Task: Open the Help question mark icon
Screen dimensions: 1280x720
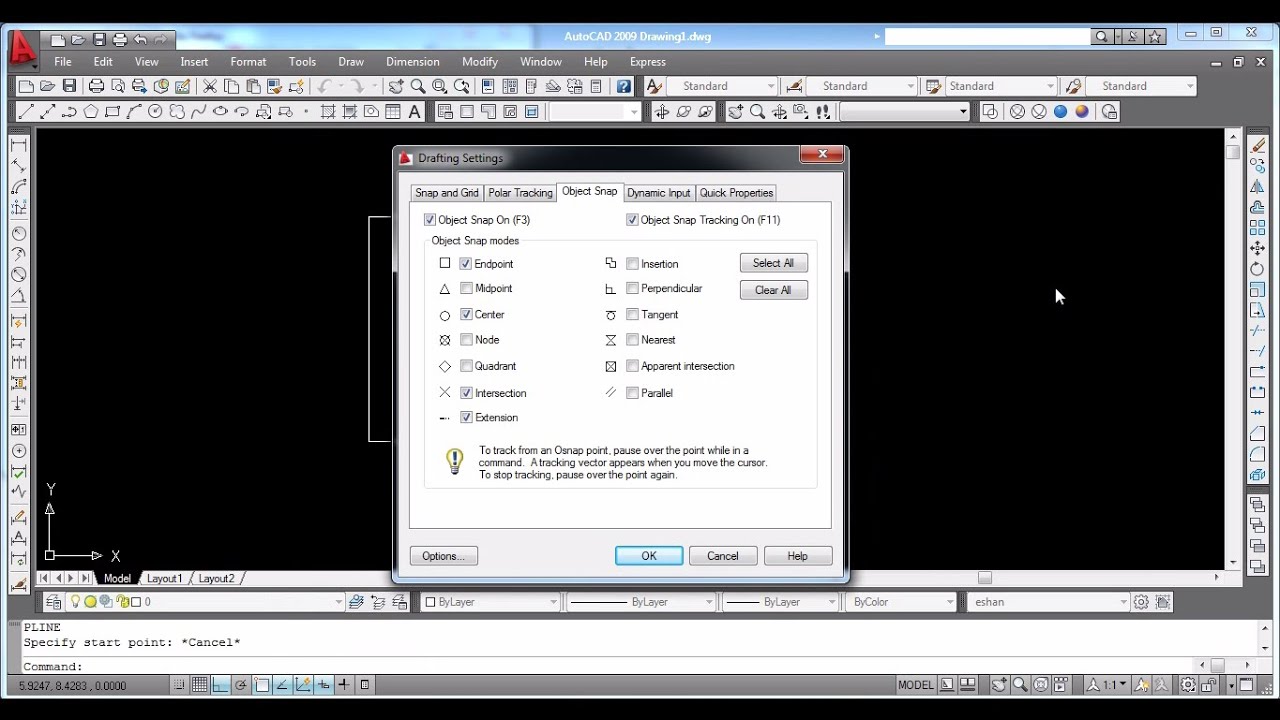Action: point(624,86)
